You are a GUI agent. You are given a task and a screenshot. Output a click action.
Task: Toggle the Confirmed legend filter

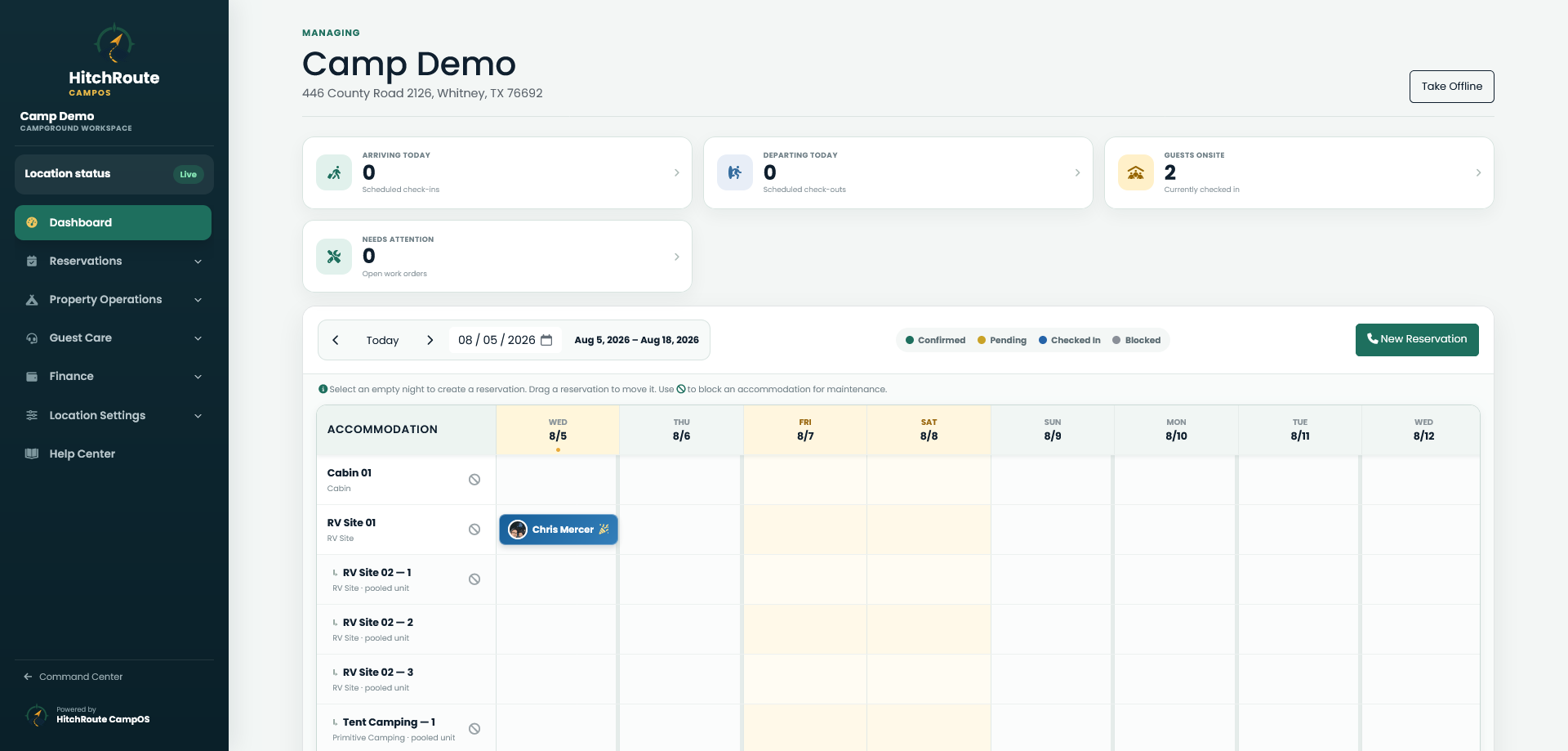(936, 340)
